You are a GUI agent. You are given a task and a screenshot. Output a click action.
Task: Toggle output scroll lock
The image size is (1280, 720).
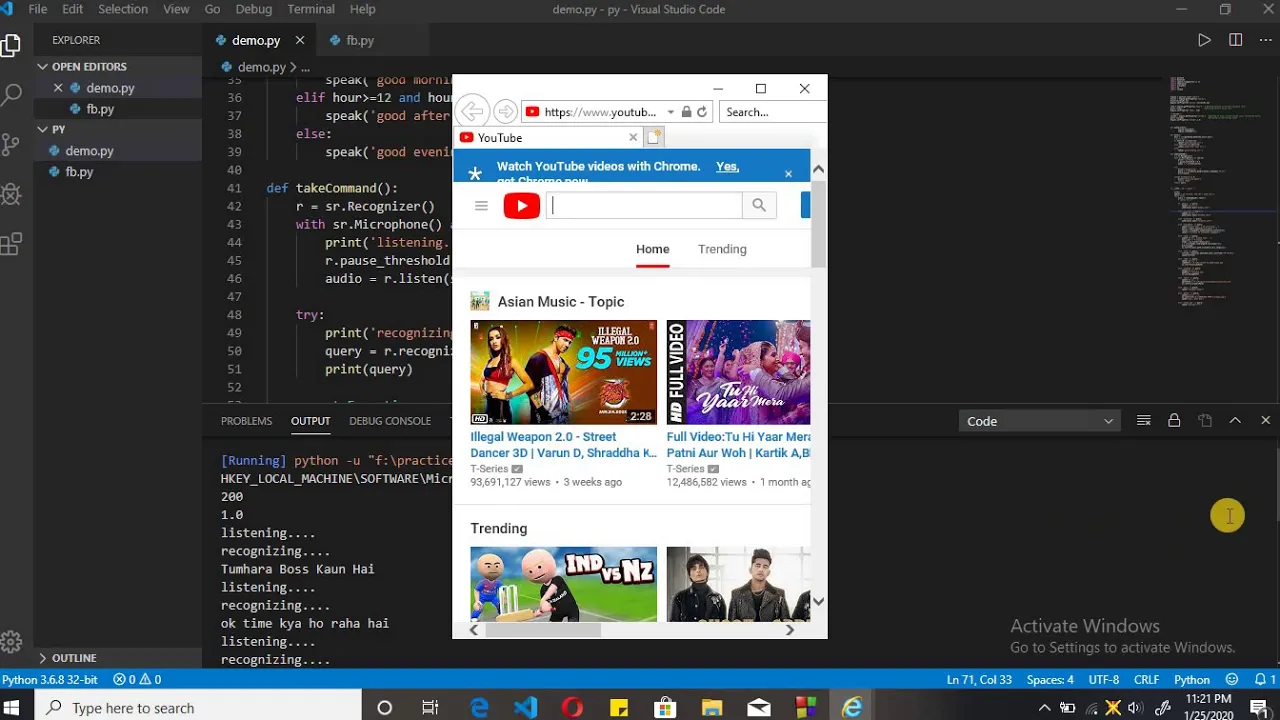click(x=1174, y=421)
